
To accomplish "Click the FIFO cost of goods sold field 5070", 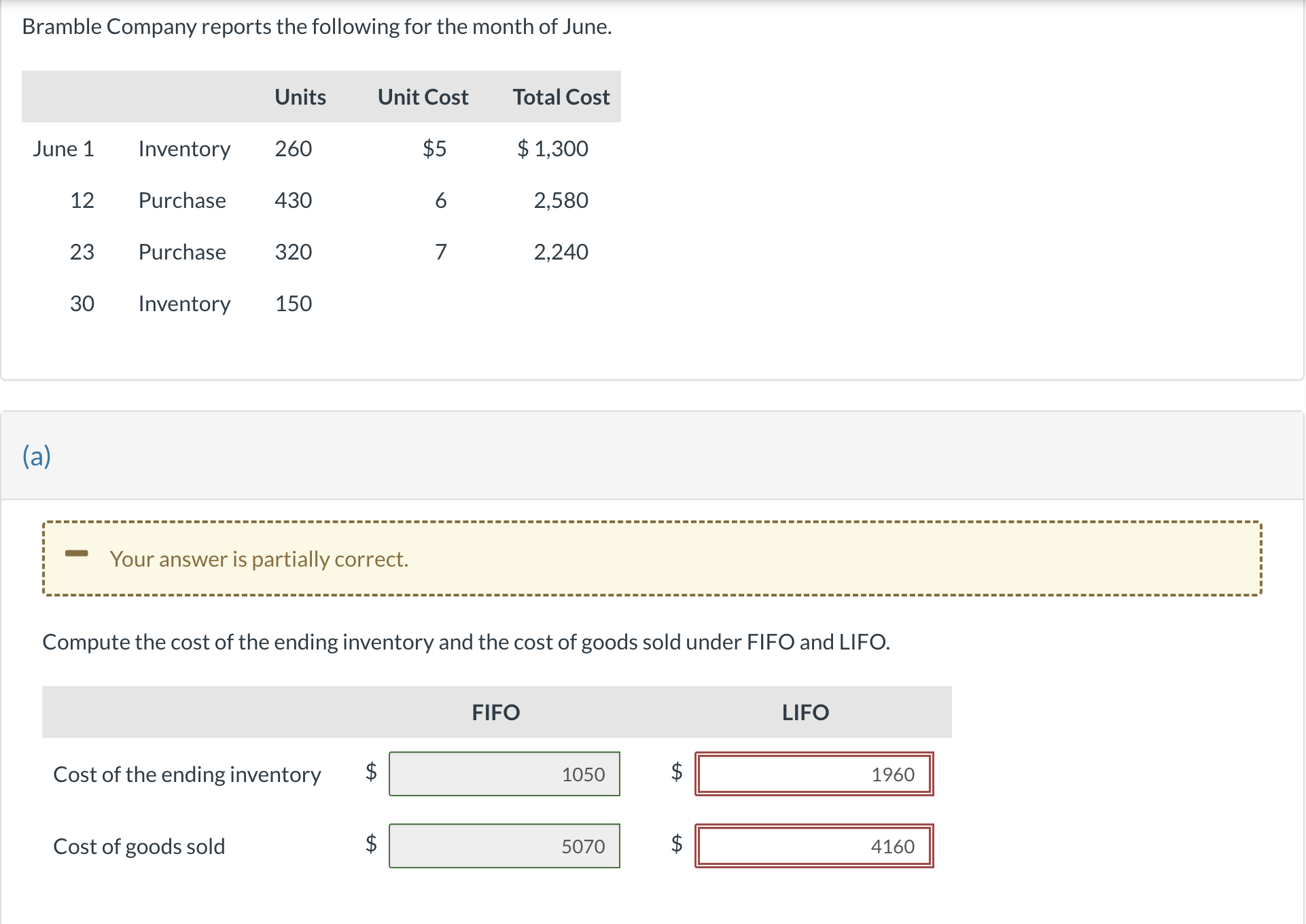I will click(x=504, y=846).
